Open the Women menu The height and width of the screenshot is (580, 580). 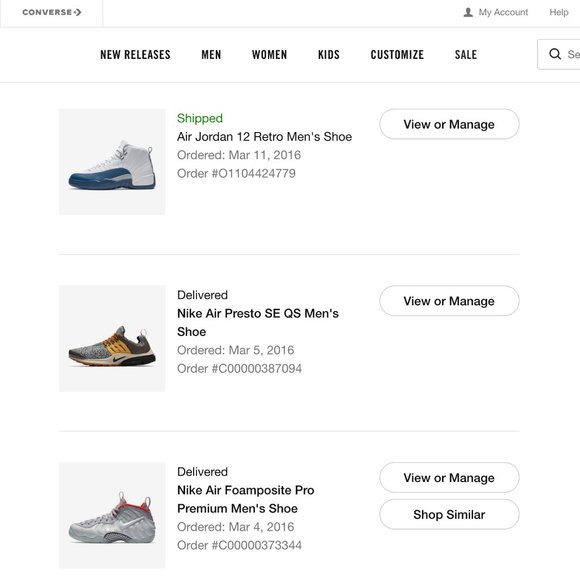point(269,55)
